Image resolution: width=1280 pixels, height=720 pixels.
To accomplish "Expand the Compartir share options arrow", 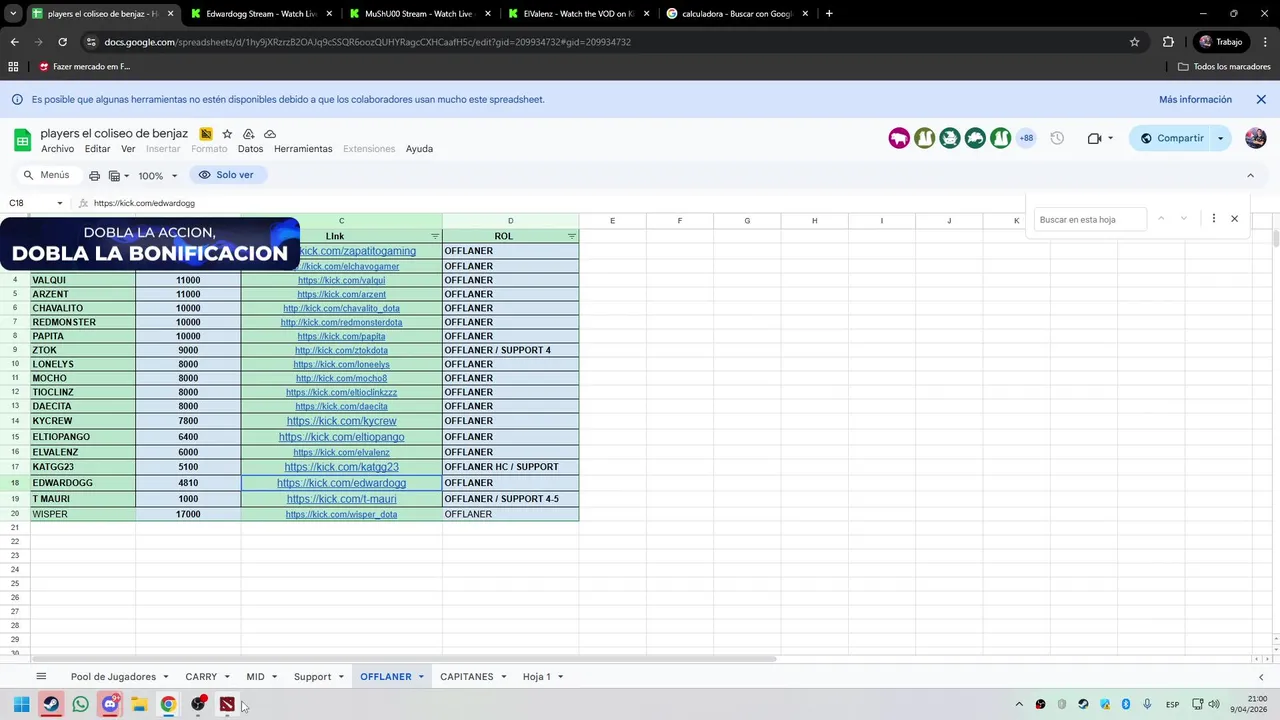I will coord(1220,138).
